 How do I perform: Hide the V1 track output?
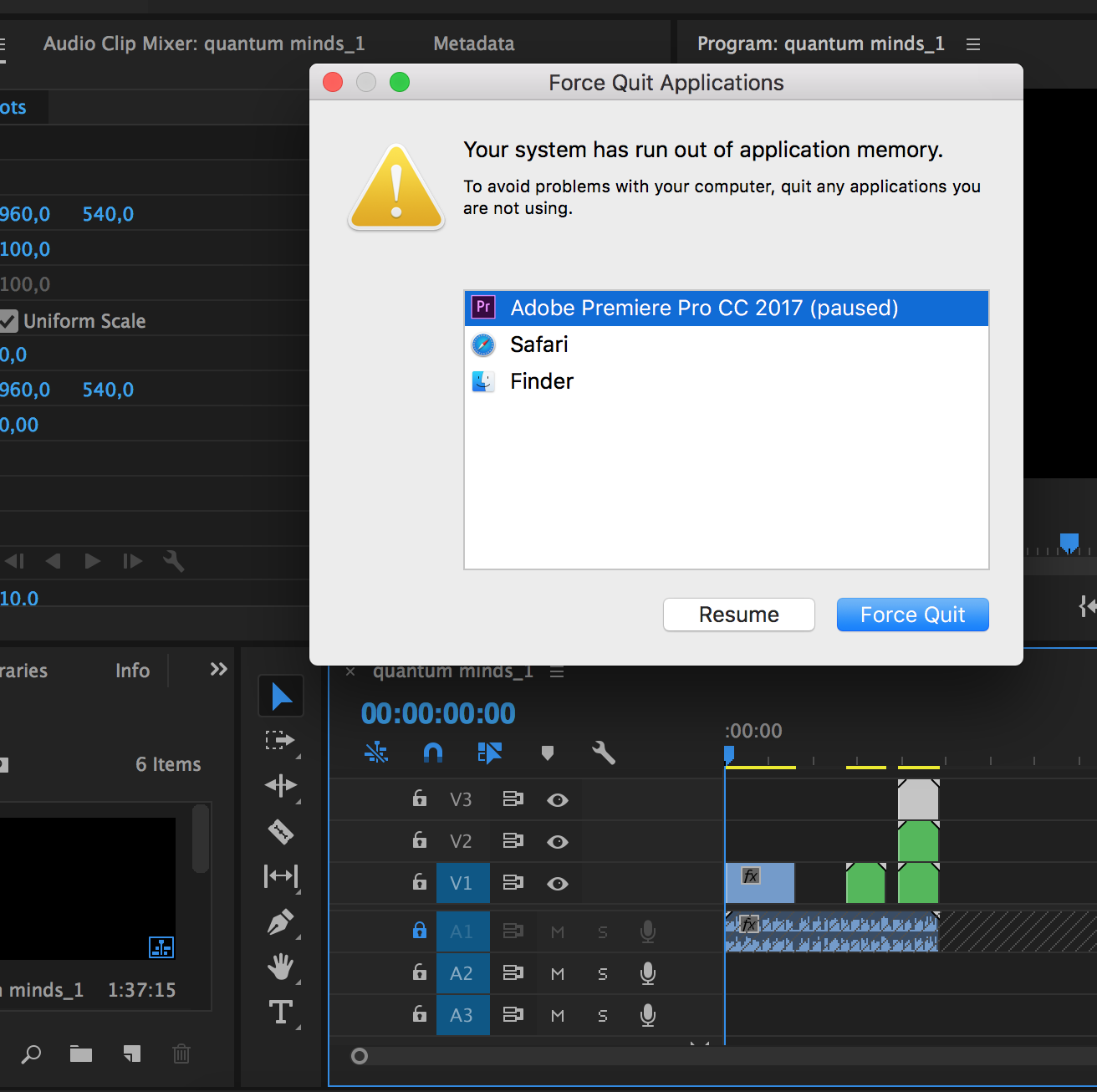pyautogui.click(x=558, y=884)
